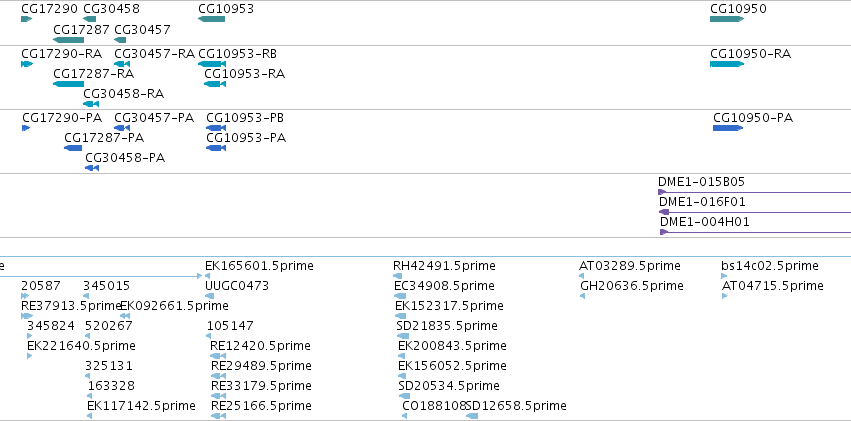Select the SD12658.5prime EST glyph
The height and width of the screenshot is (421, 851).
[472, 416]
